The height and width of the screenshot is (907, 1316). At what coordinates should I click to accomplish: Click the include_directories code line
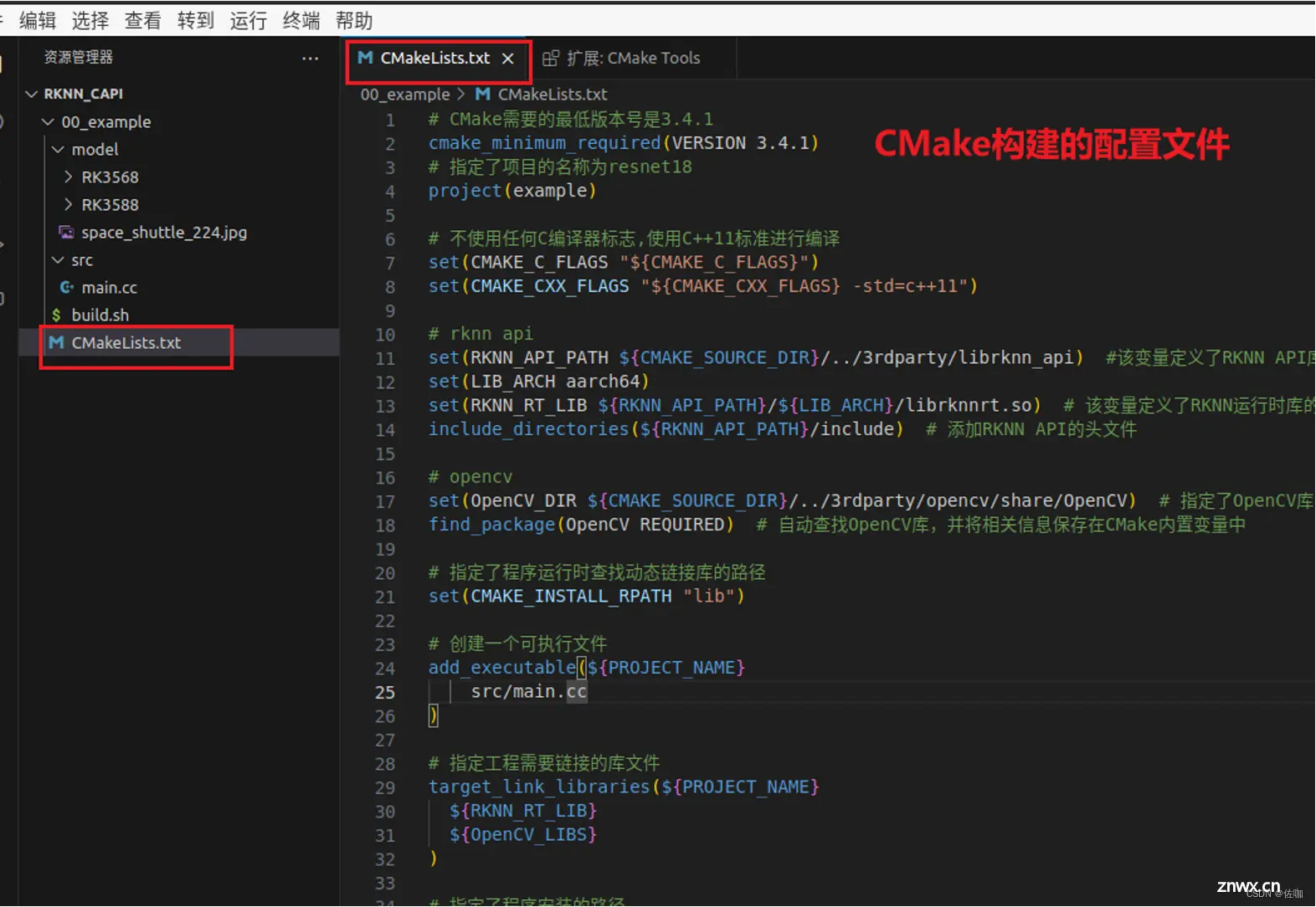tap(666, 429)
